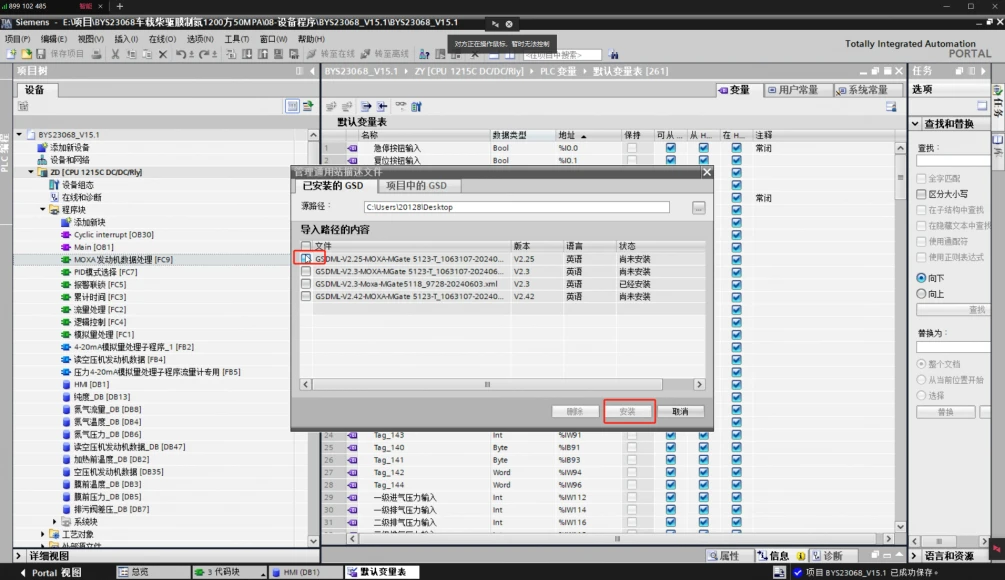Viewport: 1005px width, 580px height.
Task: Click the undo arrow icon
Action: click(x=181, y=54)
